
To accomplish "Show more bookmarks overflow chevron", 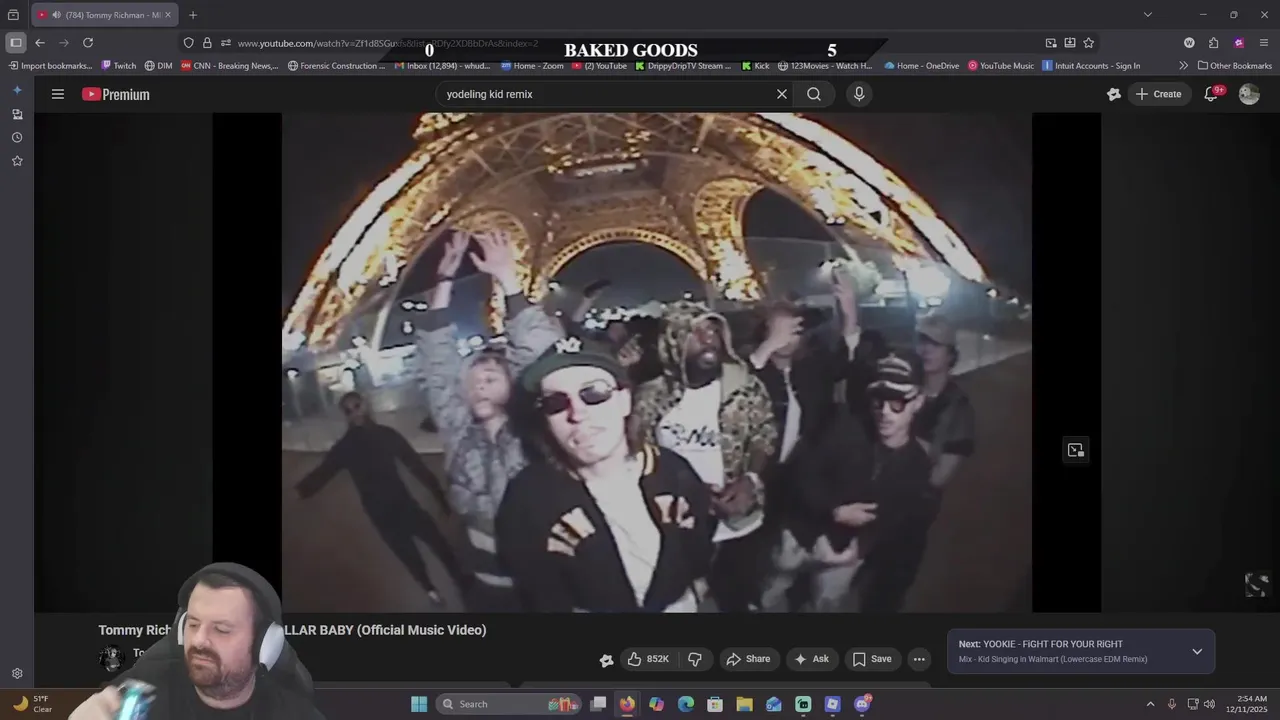I will [1183, 66].
